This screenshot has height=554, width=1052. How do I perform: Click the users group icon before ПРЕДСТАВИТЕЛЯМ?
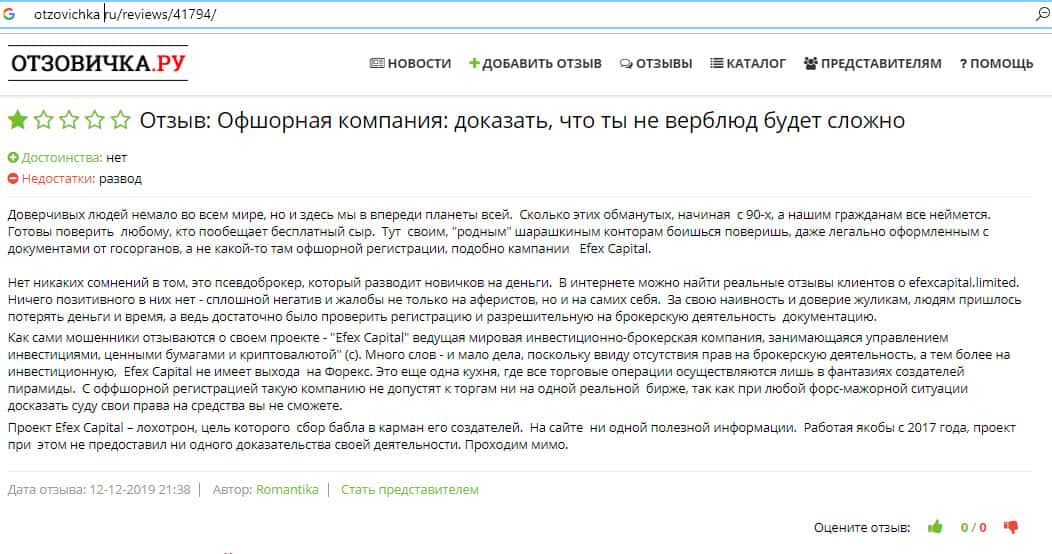tap(811, 64)
